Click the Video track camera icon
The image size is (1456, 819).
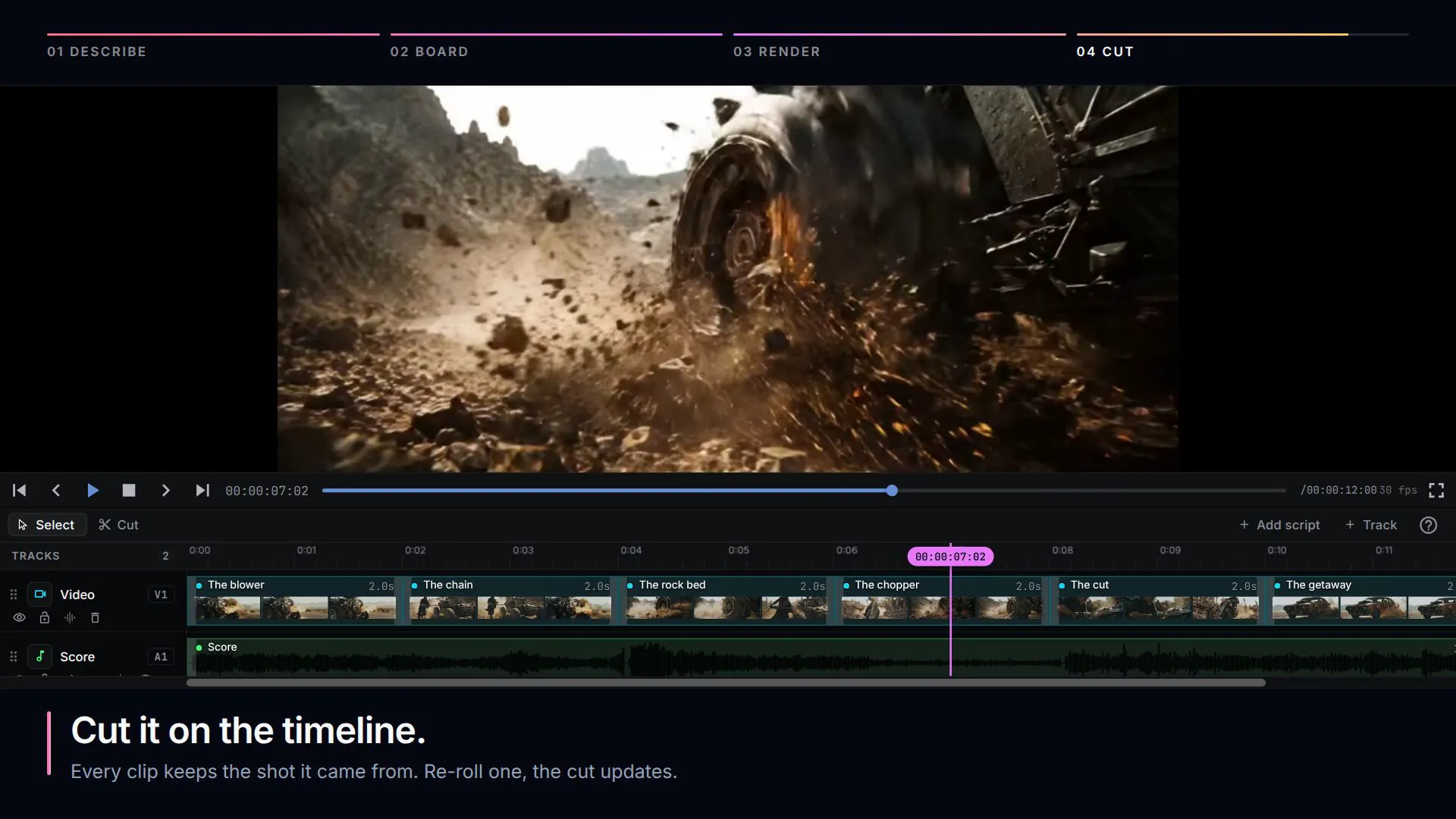39,595
